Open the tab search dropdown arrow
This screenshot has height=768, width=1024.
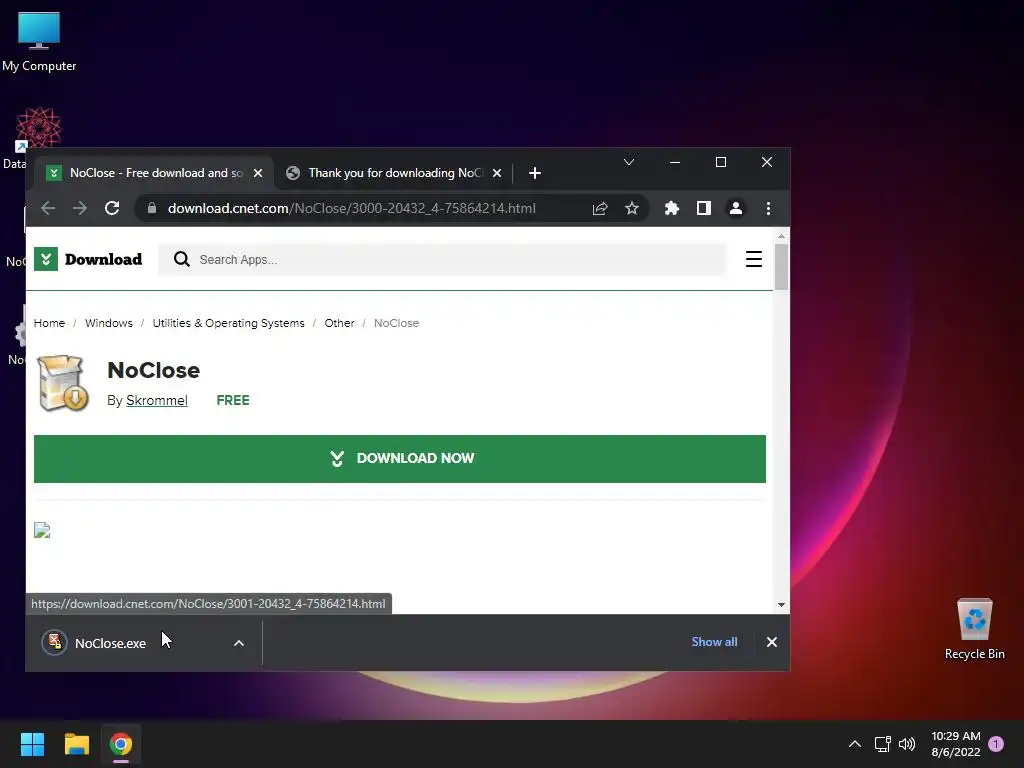pos(629,162)
